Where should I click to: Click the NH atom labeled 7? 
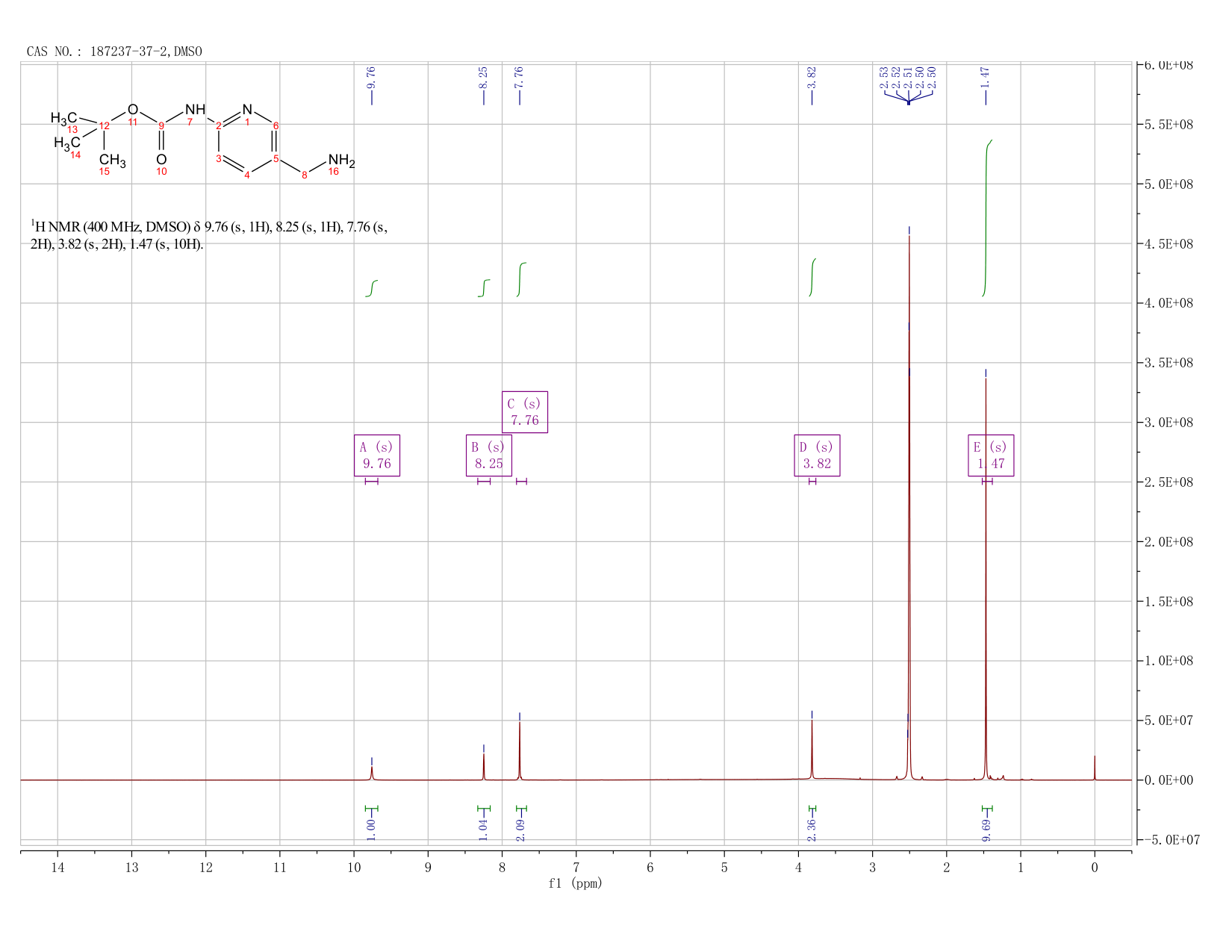coord(195,111)
